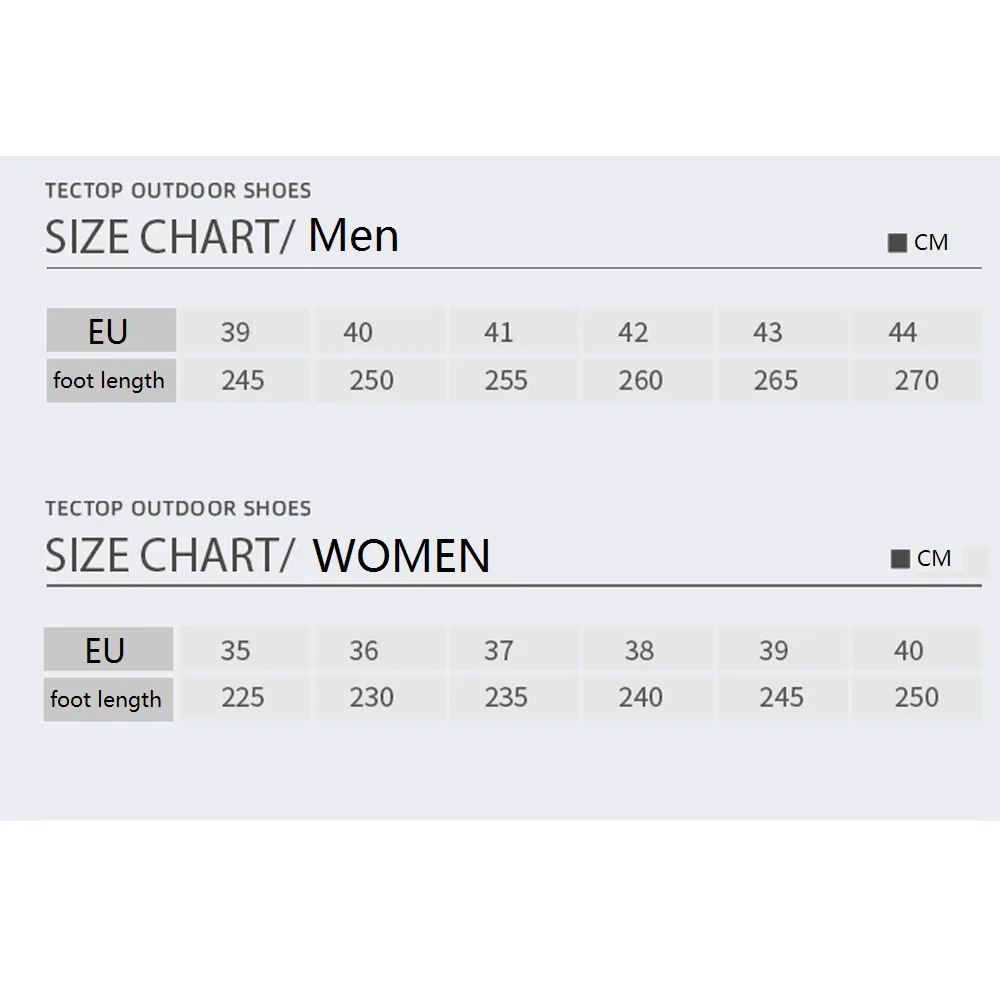1000x1000 pixels.
Task: Select the foot length label in Women chart
Action: (x=106, y=699)
